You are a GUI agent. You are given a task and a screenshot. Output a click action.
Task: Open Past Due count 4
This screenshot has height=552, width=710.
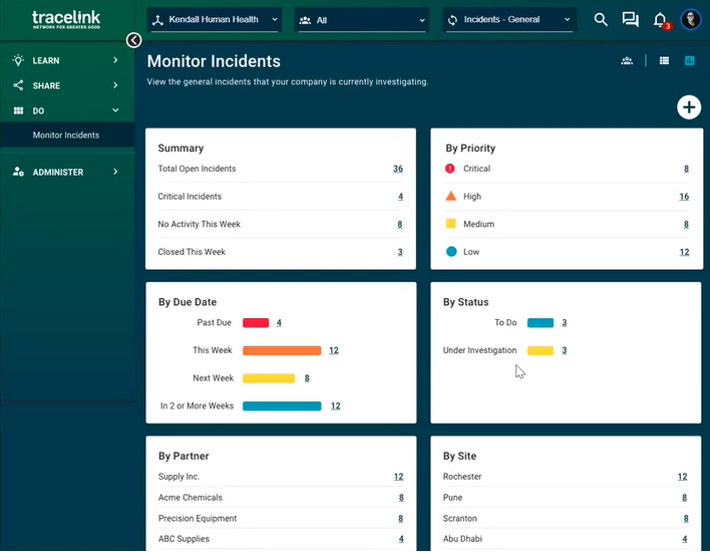[279, 323]
